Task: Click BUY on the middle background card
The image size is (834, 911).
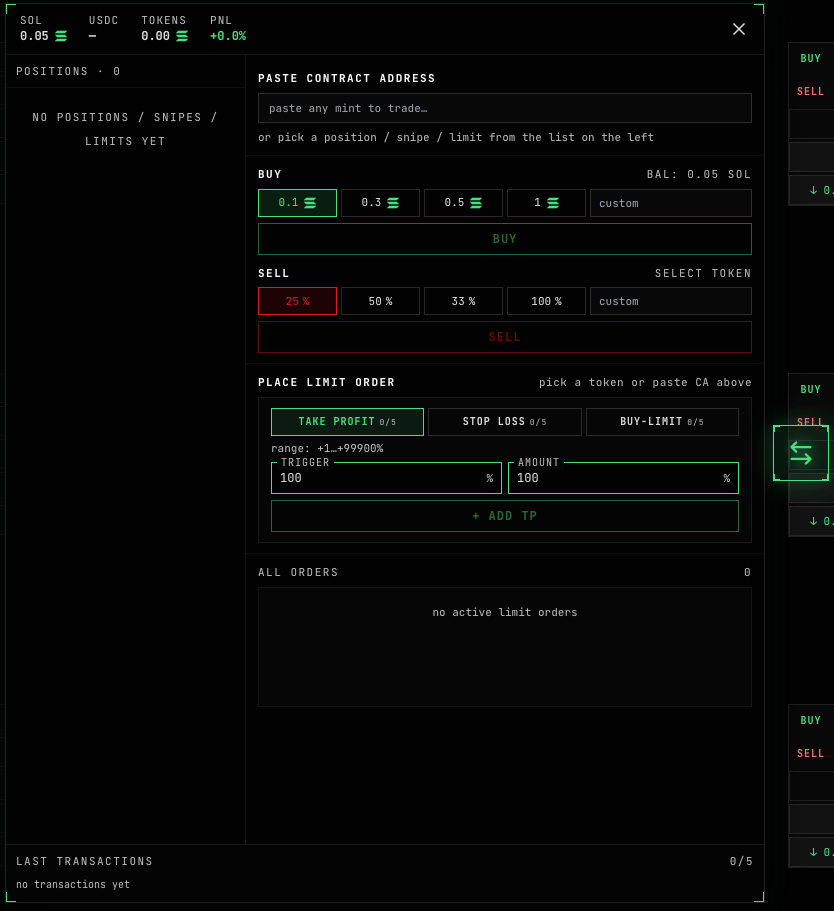Action: coord(810,389)
